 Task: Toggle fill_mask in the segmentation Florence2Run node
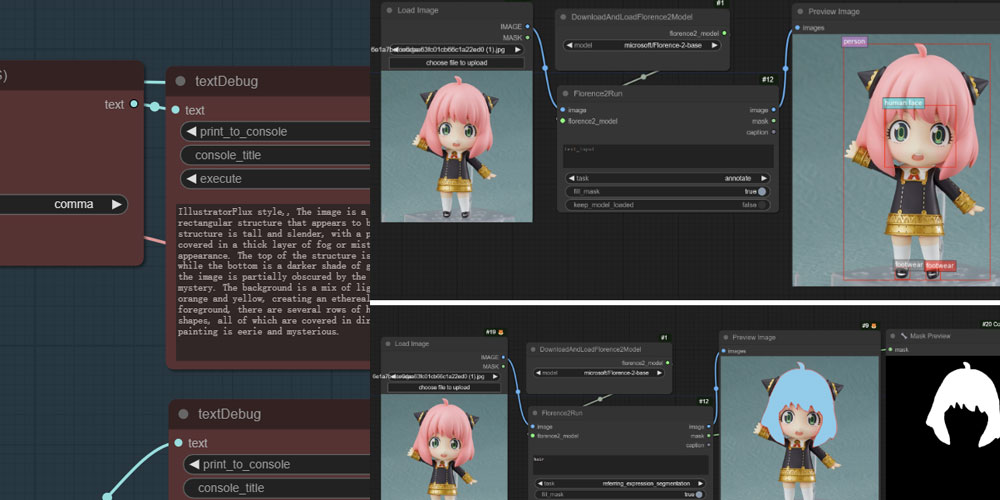click(621, 494)
